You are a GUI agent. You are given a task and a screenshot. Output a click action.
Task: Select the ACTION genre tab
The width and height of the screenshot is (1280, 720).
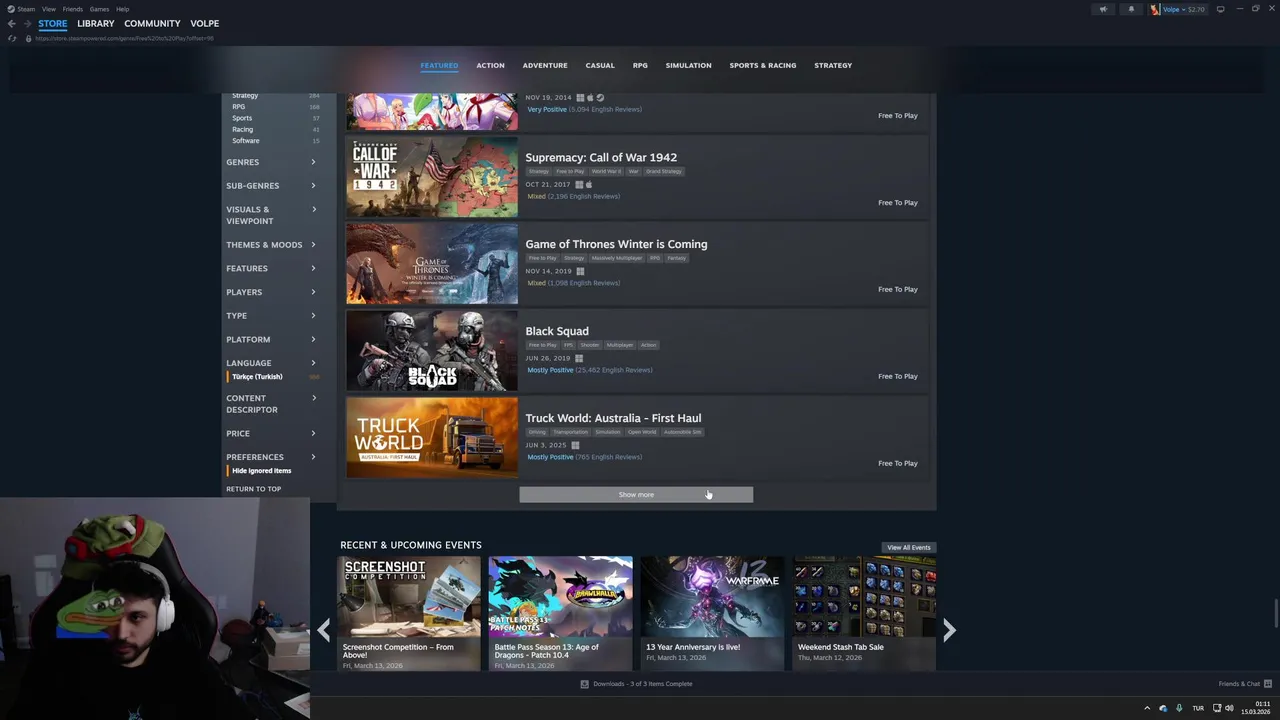(x=490, y=65)
